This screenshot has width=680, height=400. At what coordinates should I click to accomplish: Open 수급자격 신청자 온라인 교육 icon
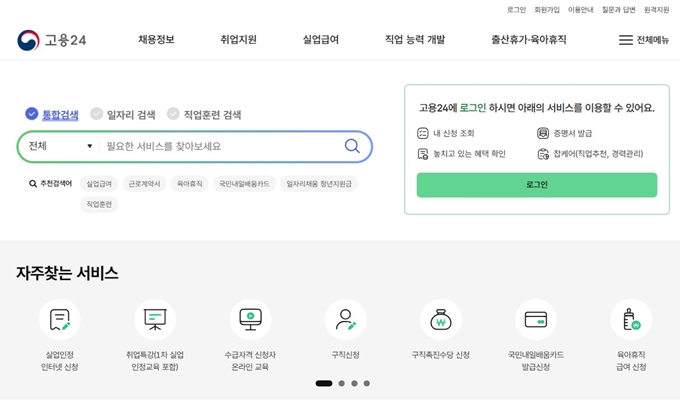click(x=250, y=320)
